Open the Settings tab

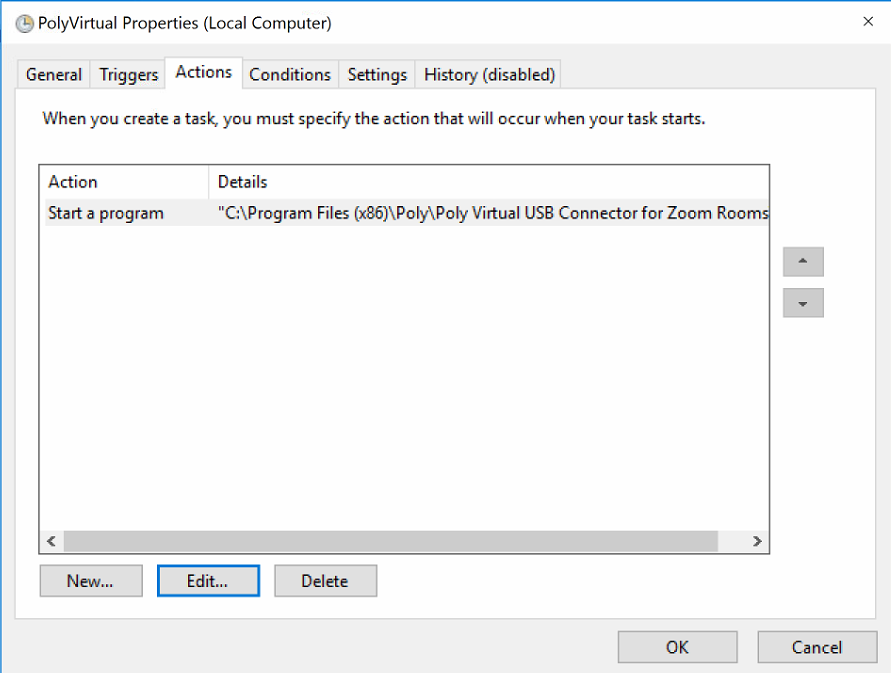pos(377,74)
